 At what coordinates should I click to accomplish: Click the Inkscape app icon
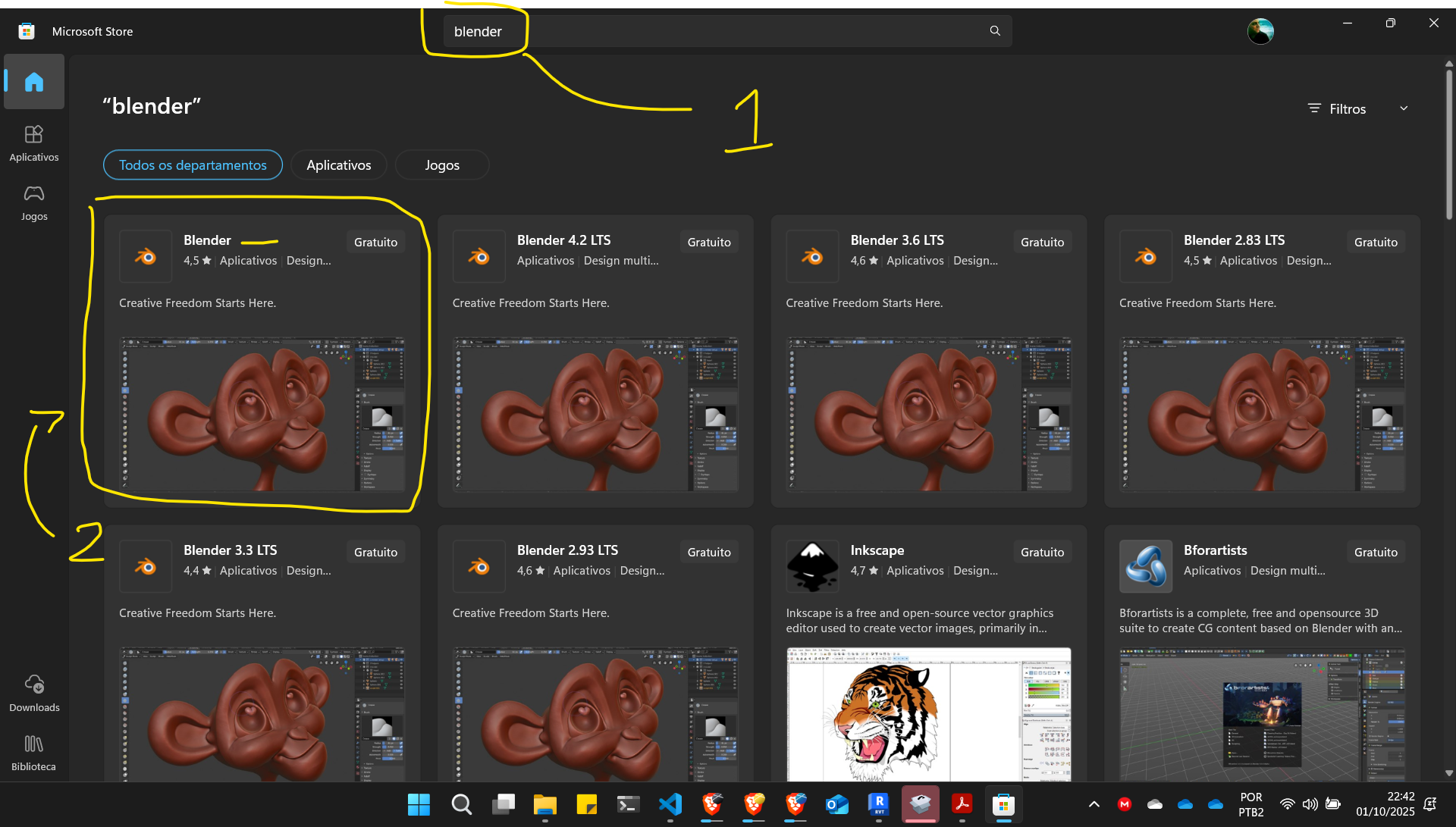[x=812, y=565]
